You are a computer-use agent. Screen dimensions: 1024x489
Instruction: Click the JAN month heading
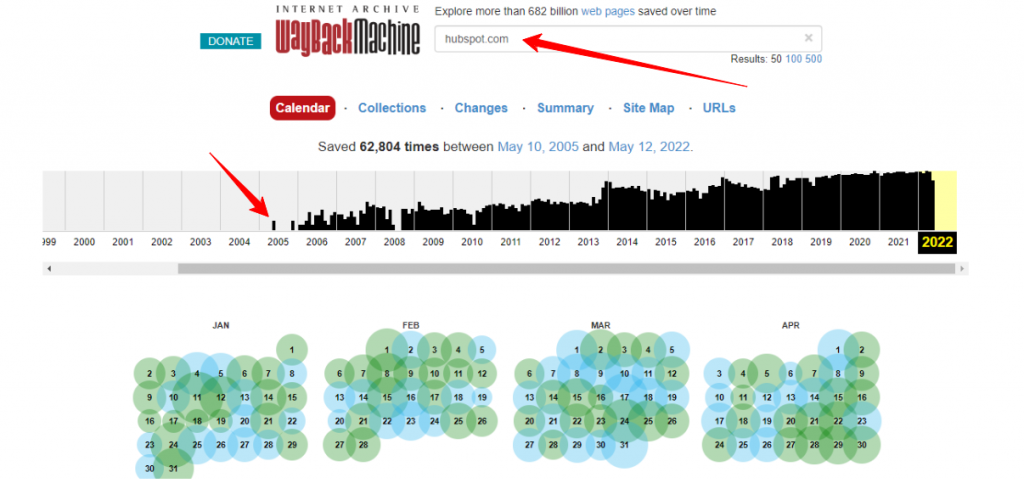pos(221,324)
